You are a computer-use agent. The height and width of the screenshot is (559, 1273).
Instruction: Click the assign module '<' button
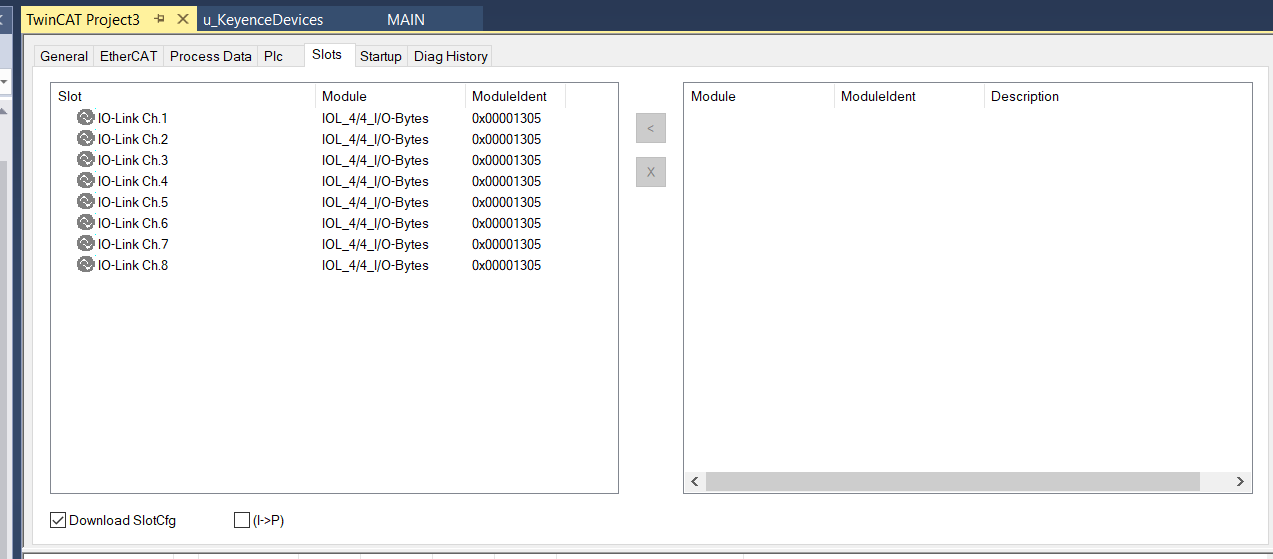(x=650, y=128)
